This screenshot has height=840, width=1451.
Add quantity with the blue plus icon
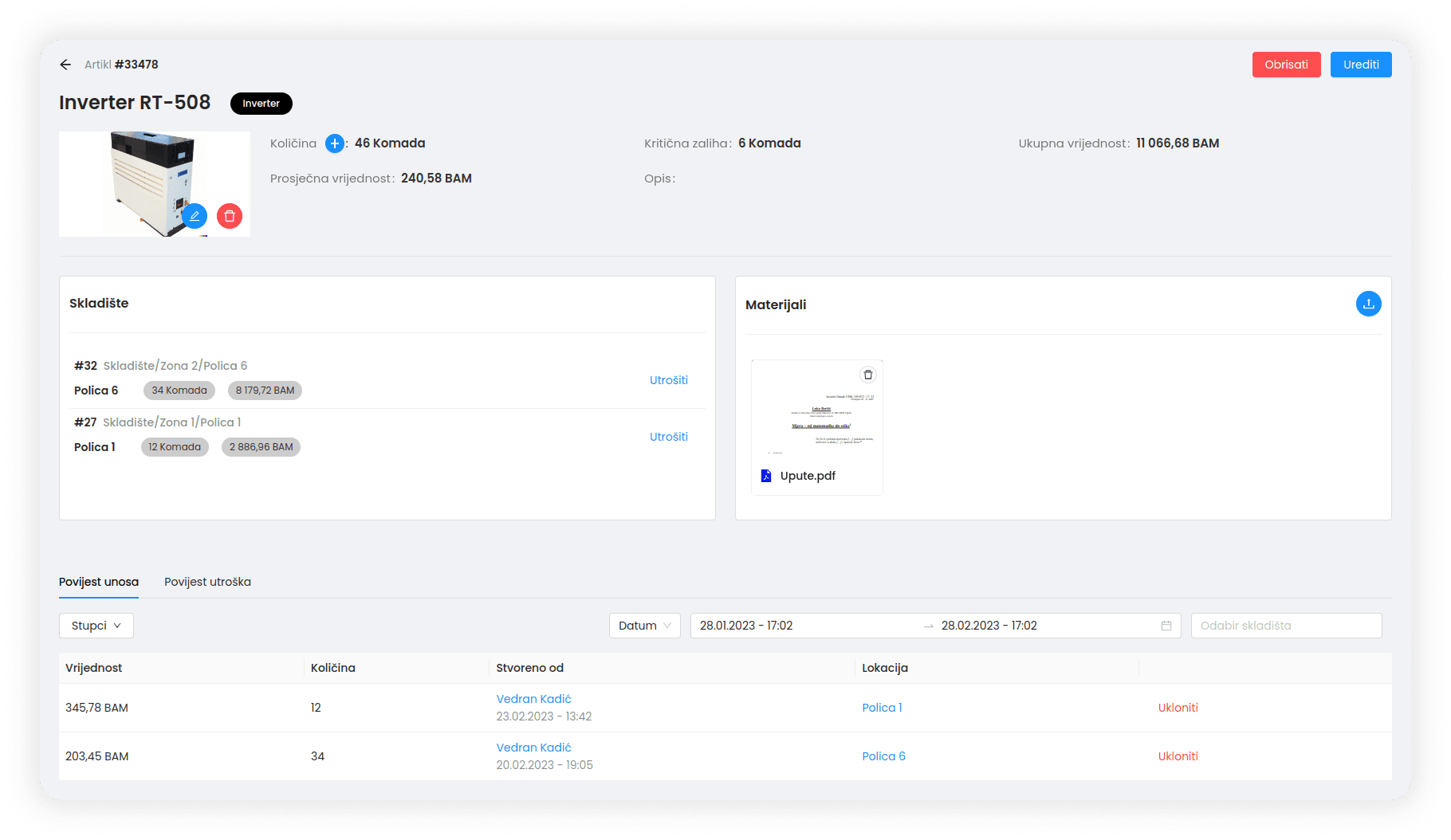(335, 143)
